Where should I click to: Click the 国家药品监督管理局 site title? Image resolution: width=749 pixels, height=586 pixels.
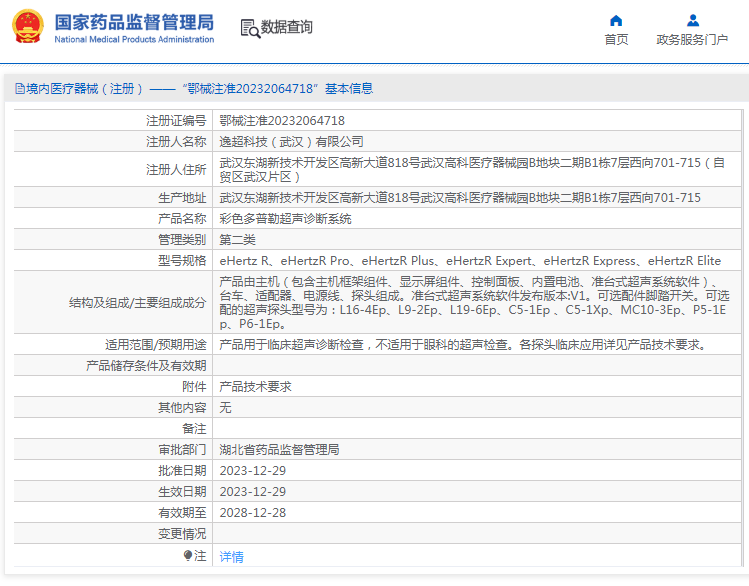[x=133, y=21]
